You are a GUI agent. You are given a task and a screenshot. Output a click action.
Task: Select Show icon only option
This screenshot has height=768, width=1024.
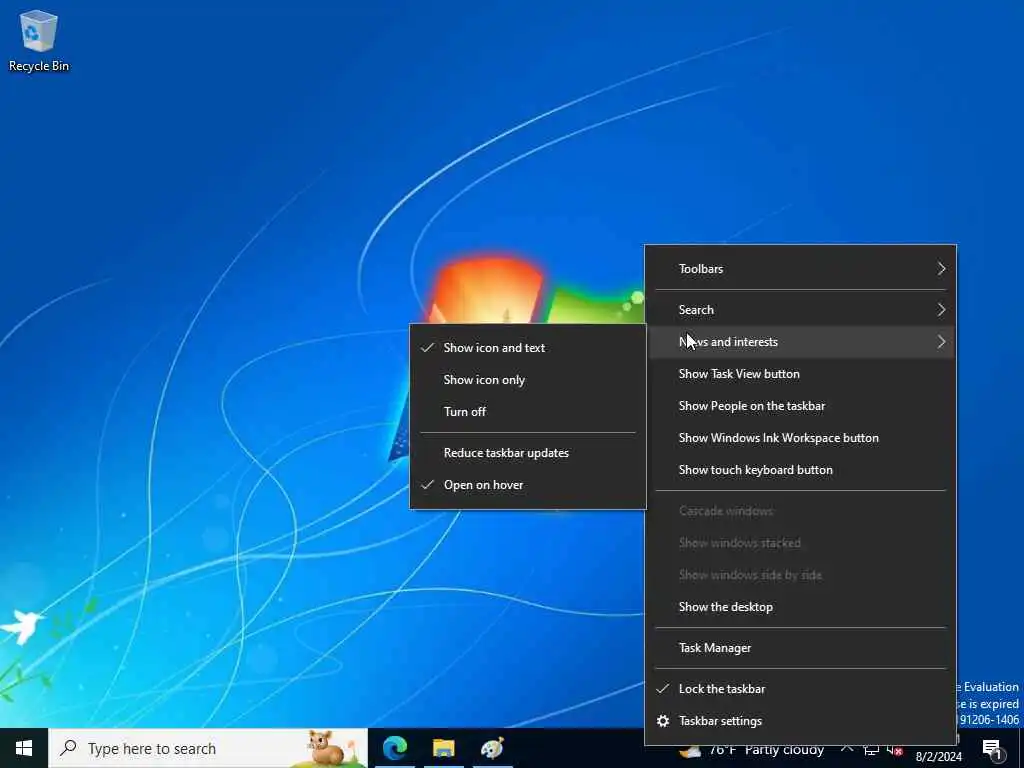pyautogui.click(x=528, y=379)
